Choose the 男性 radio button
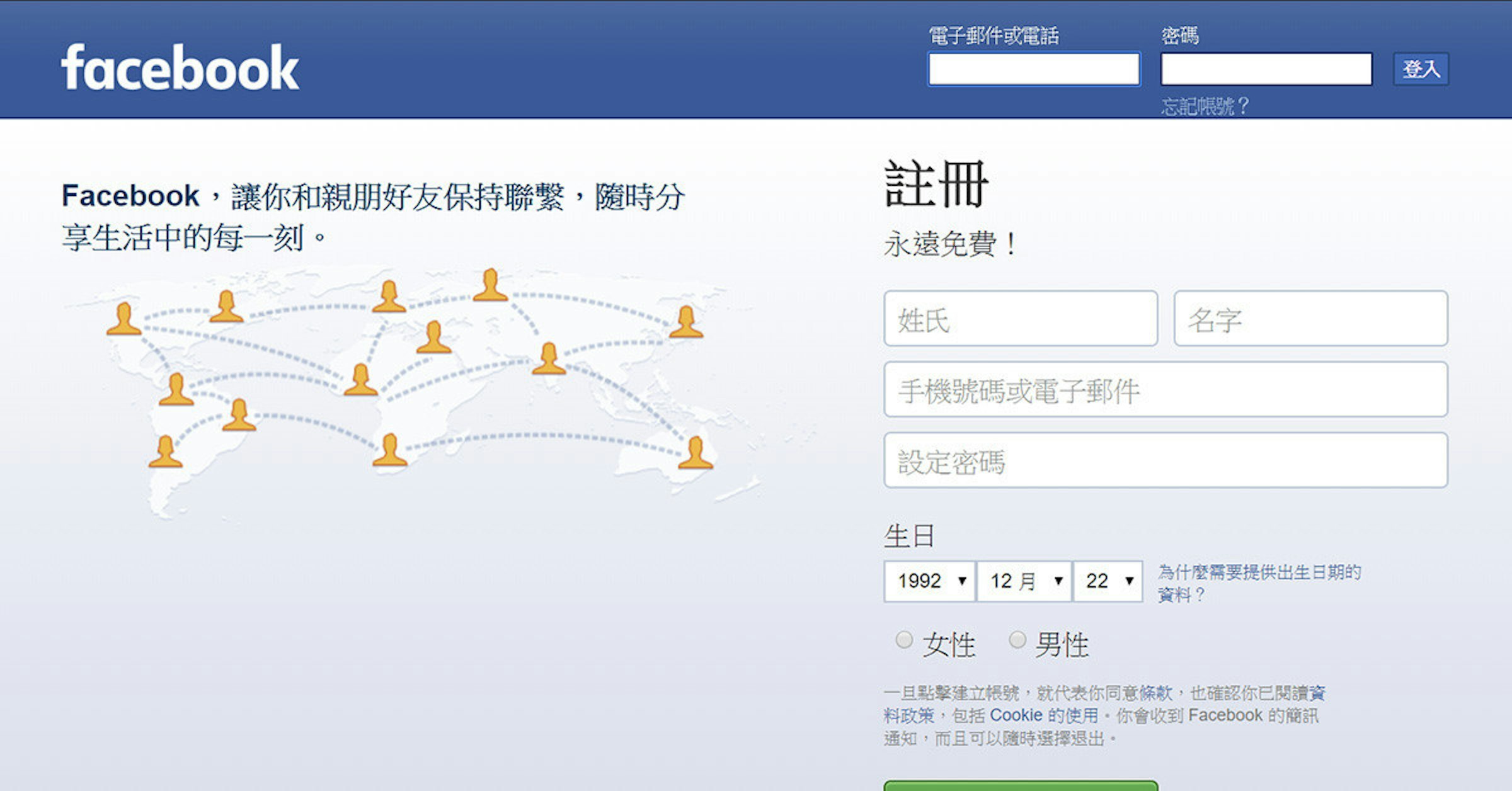The width and height of the screenshot is (1512, 791). 1017,640
